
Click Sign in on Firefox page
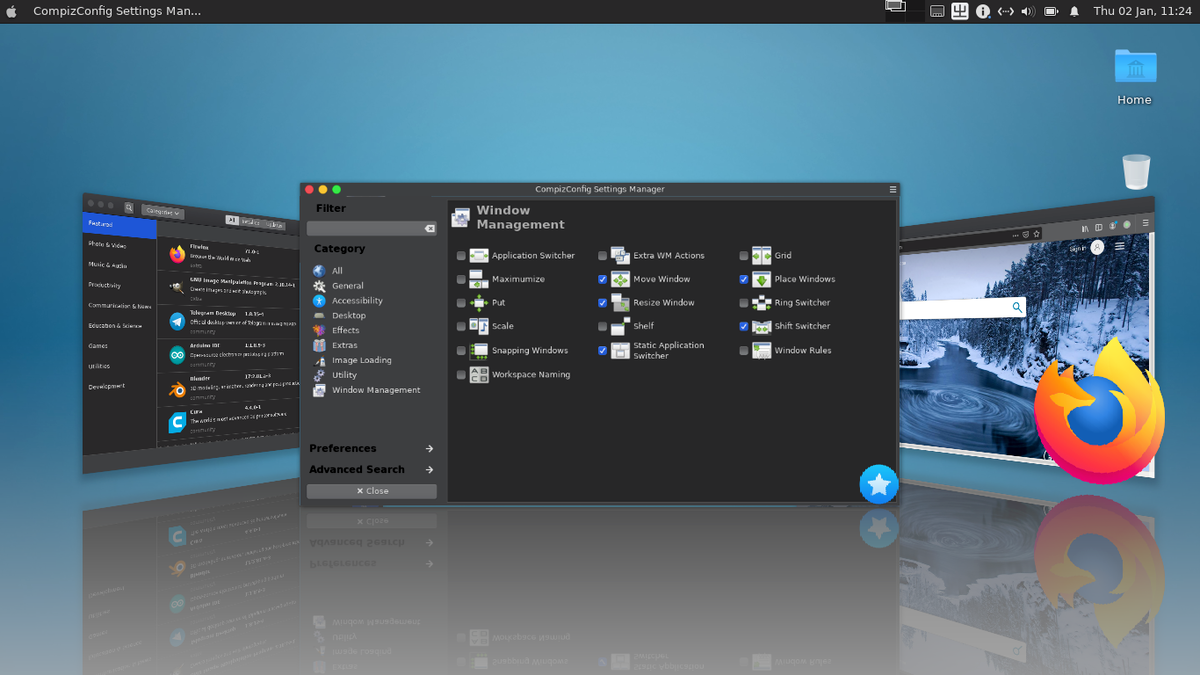coord(1077,248)
